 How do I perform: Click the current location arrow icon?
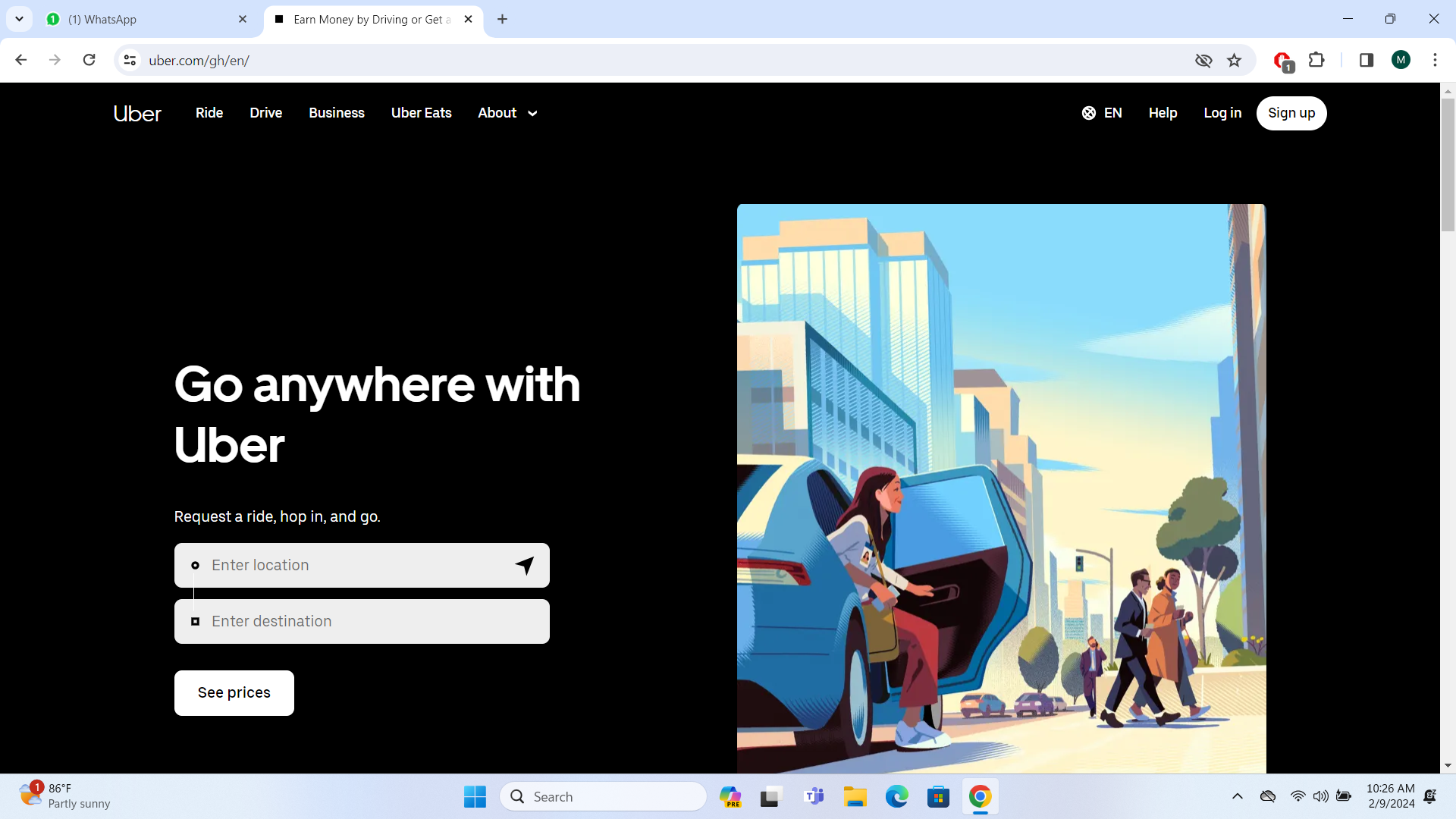click(x=525, y=565)
